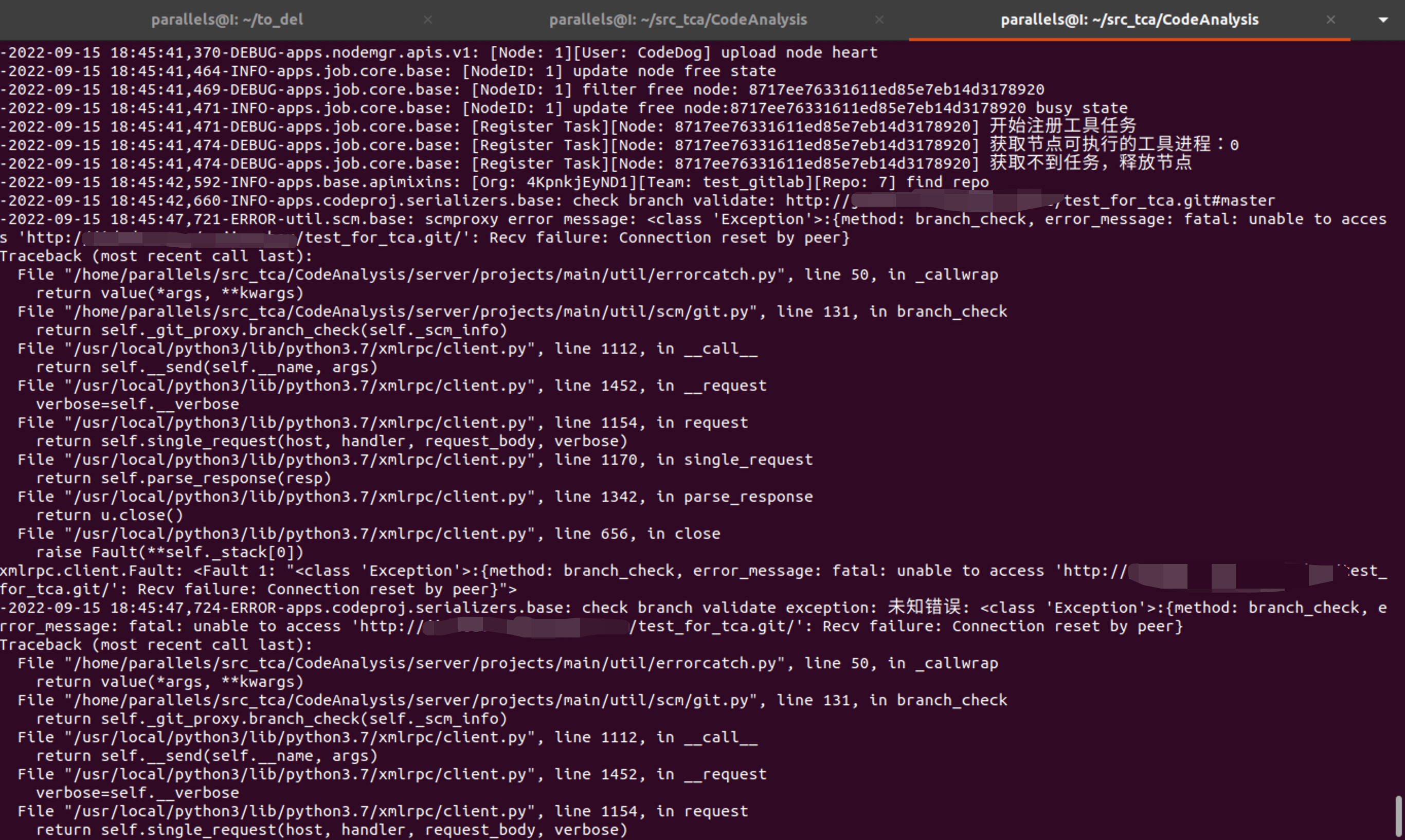Click the first 'return value(*args, **kwargs)' line
The image size is (1405, 840).
click(170, 293)
